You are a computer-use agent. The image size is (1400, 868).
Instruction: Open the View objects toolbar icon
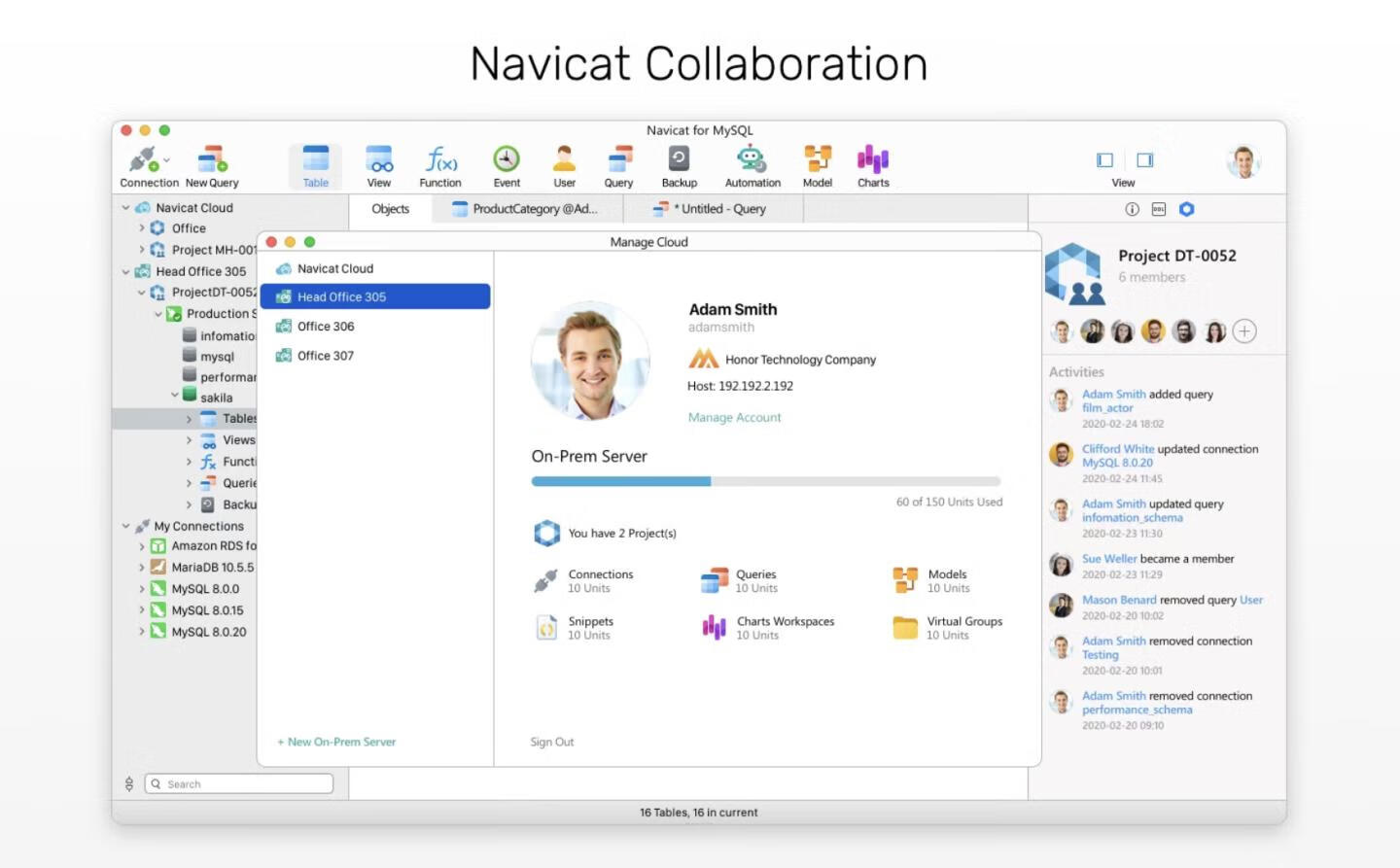pos(379,158)
